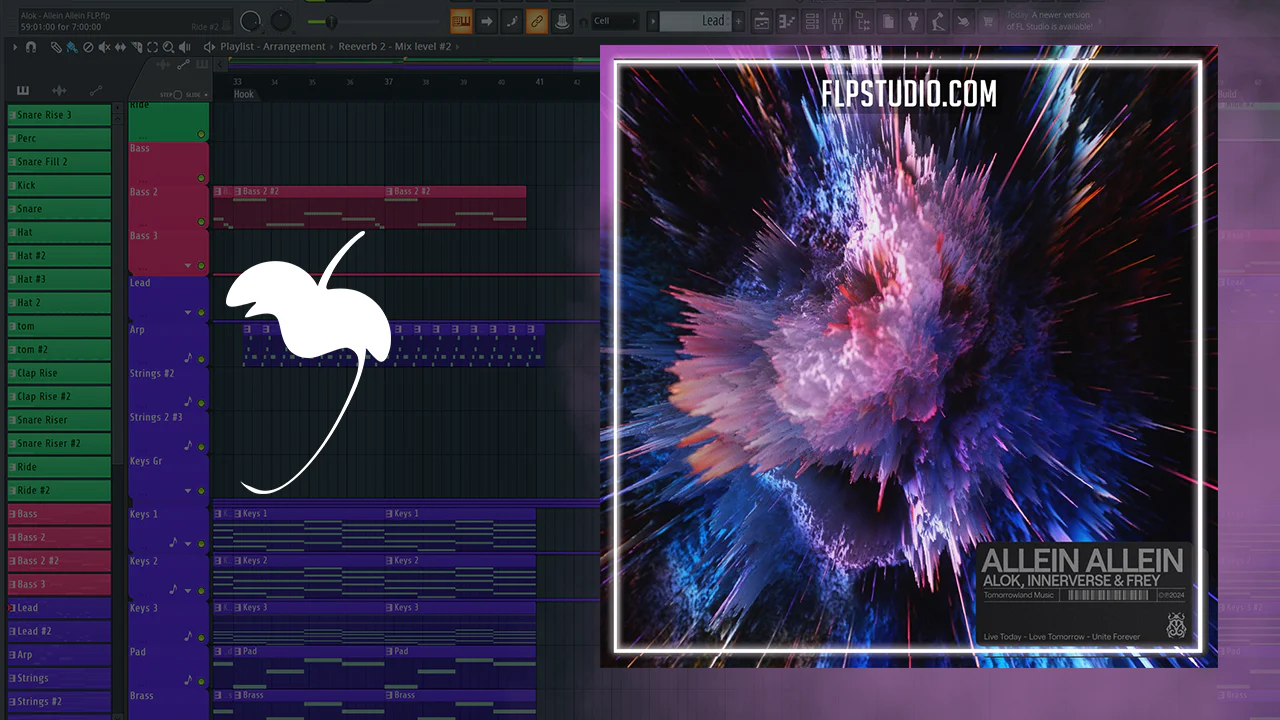Select the Draw pencil tool
This screenshot has height=720, width=1280.
[56, 47]
